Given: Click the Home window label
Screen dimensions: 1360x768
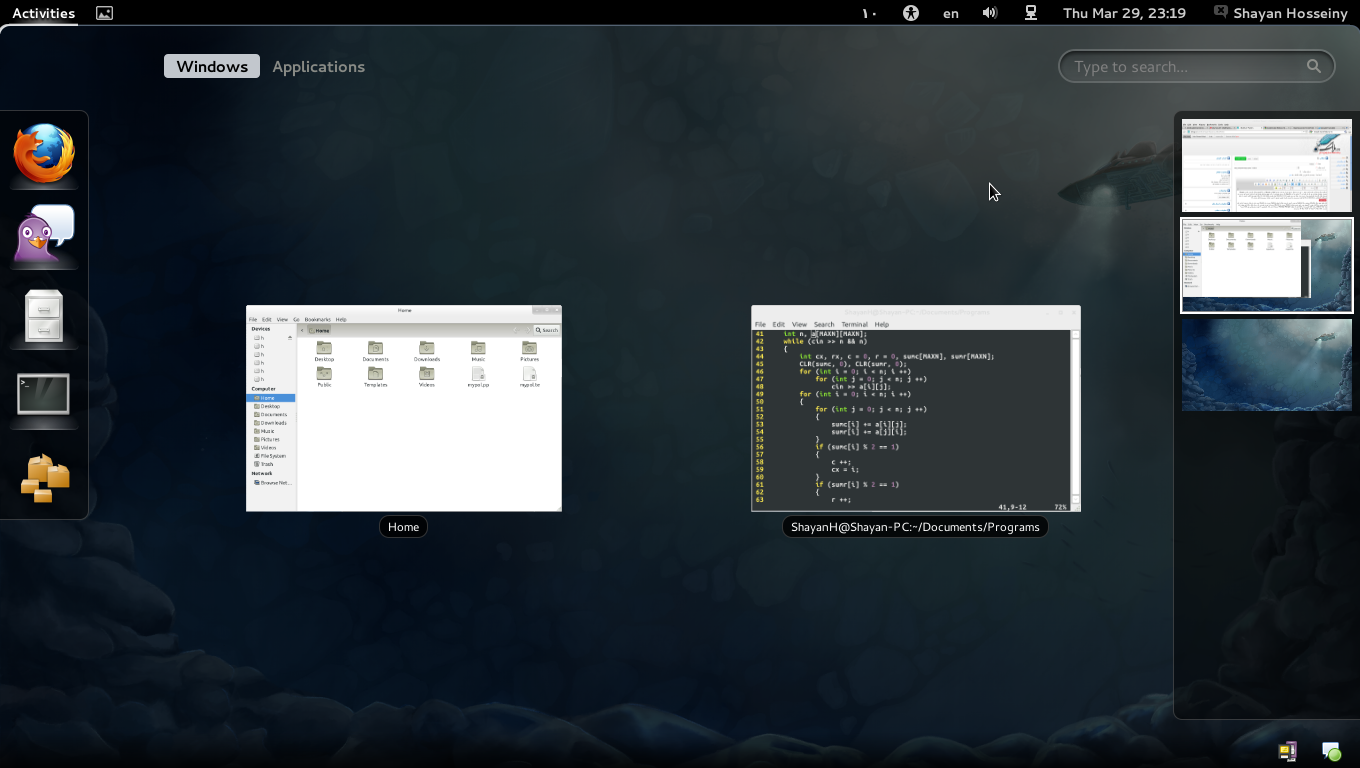Looking at the screenshot, I should pyautogui.click(x=403, y=527).
